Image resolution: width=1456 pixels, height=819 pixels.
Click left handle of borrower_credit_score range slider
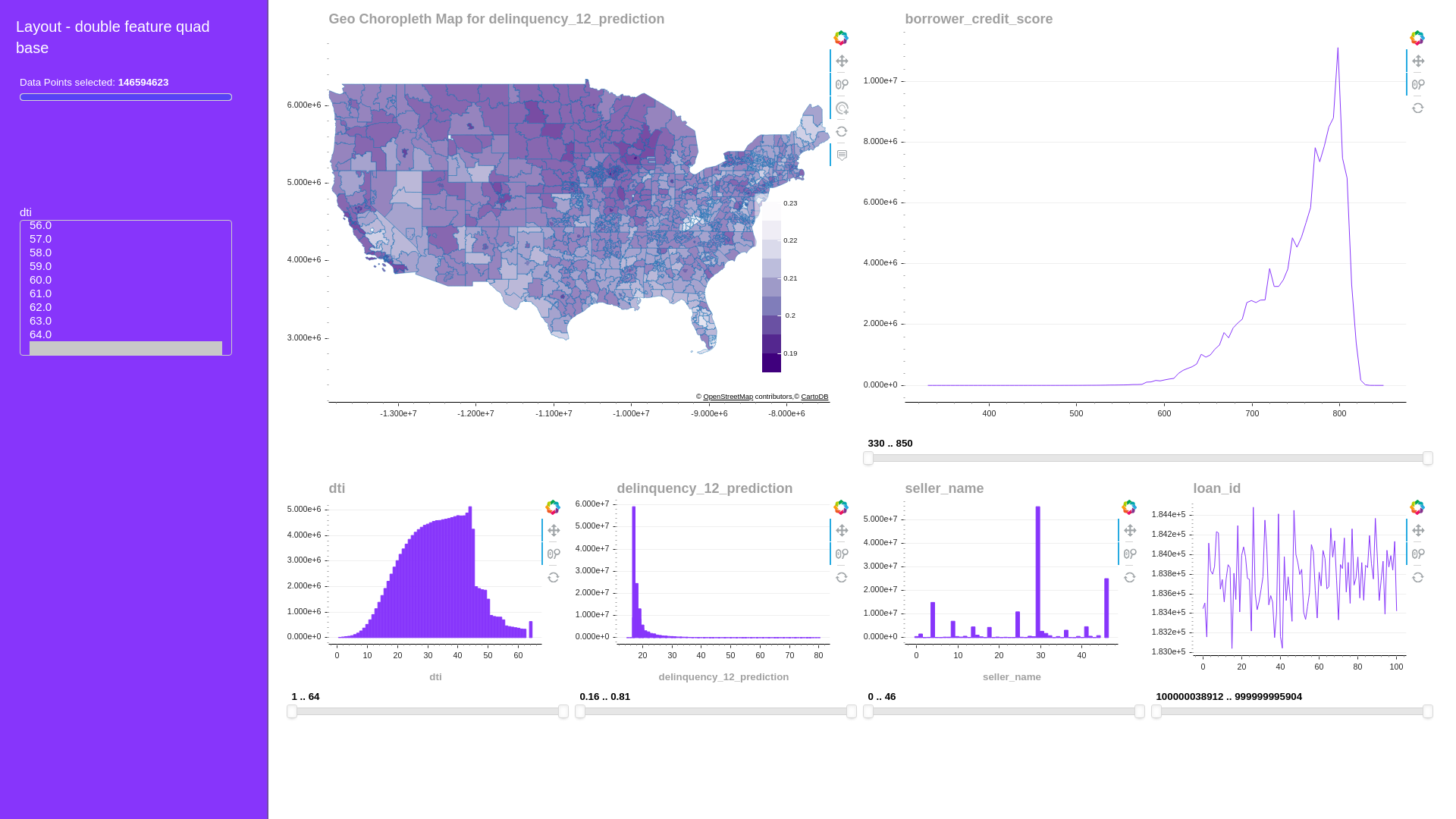[x=868, y=458]
